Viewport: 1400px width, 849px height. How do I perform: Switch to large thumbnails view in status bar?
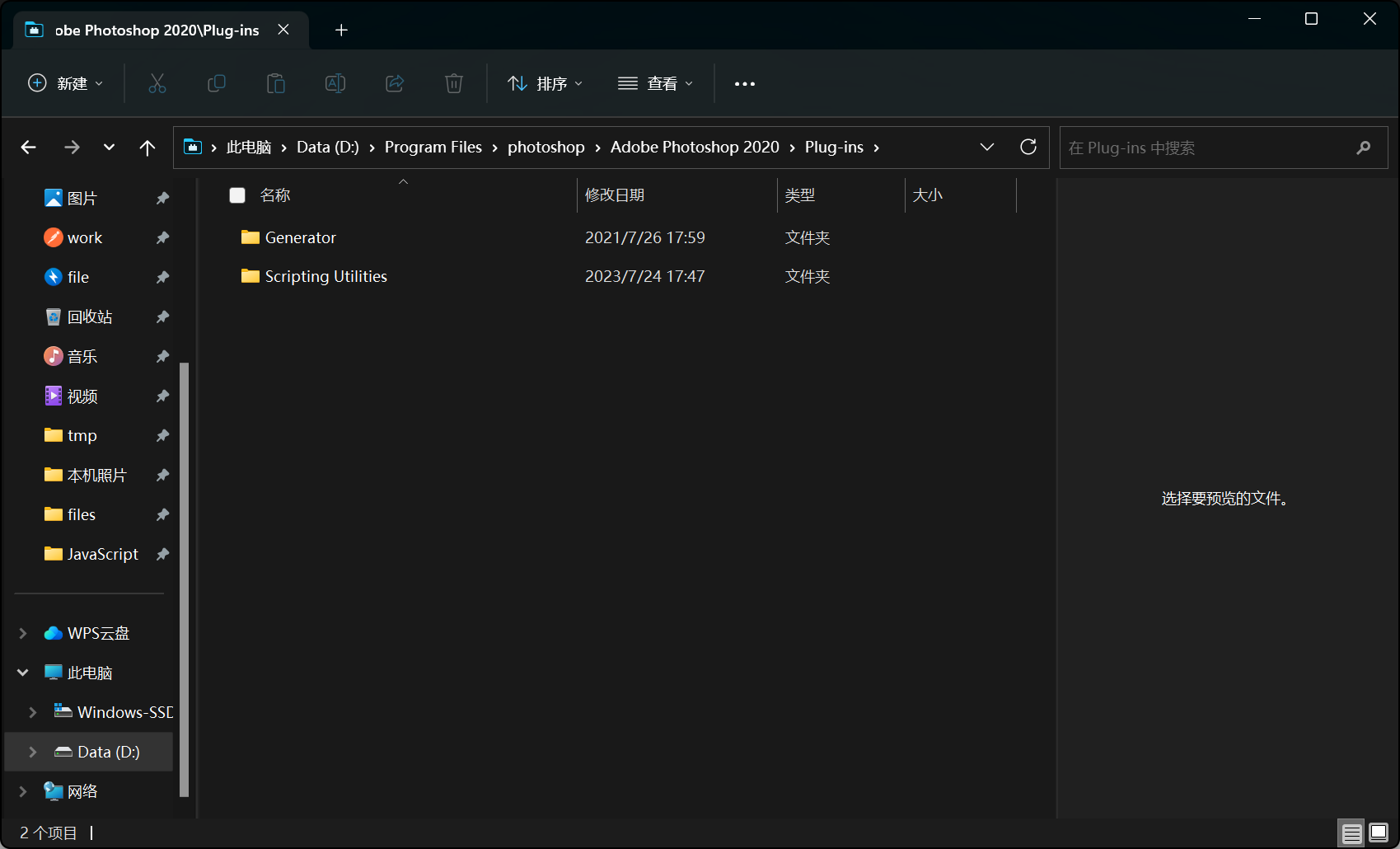pyautogui.click(x=1379, y=833)
